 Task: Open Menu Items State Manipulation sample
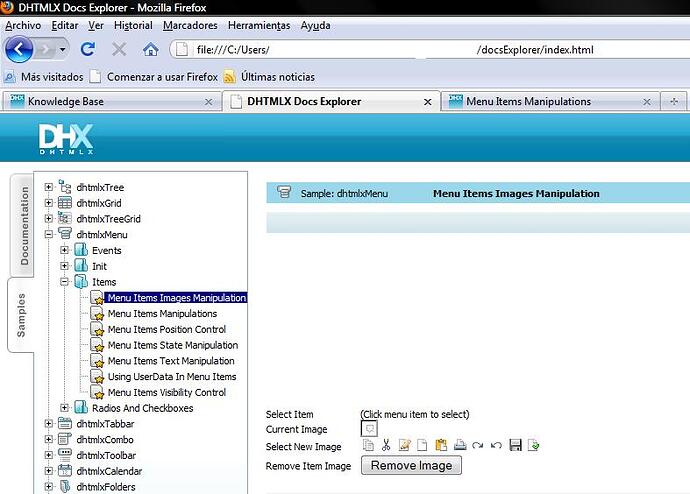[x=173, y=345]
